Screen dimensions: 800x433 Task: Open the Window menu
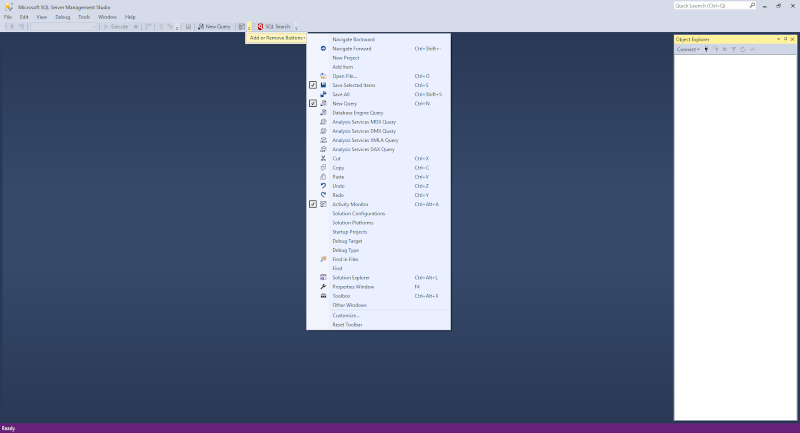point(107,17)
